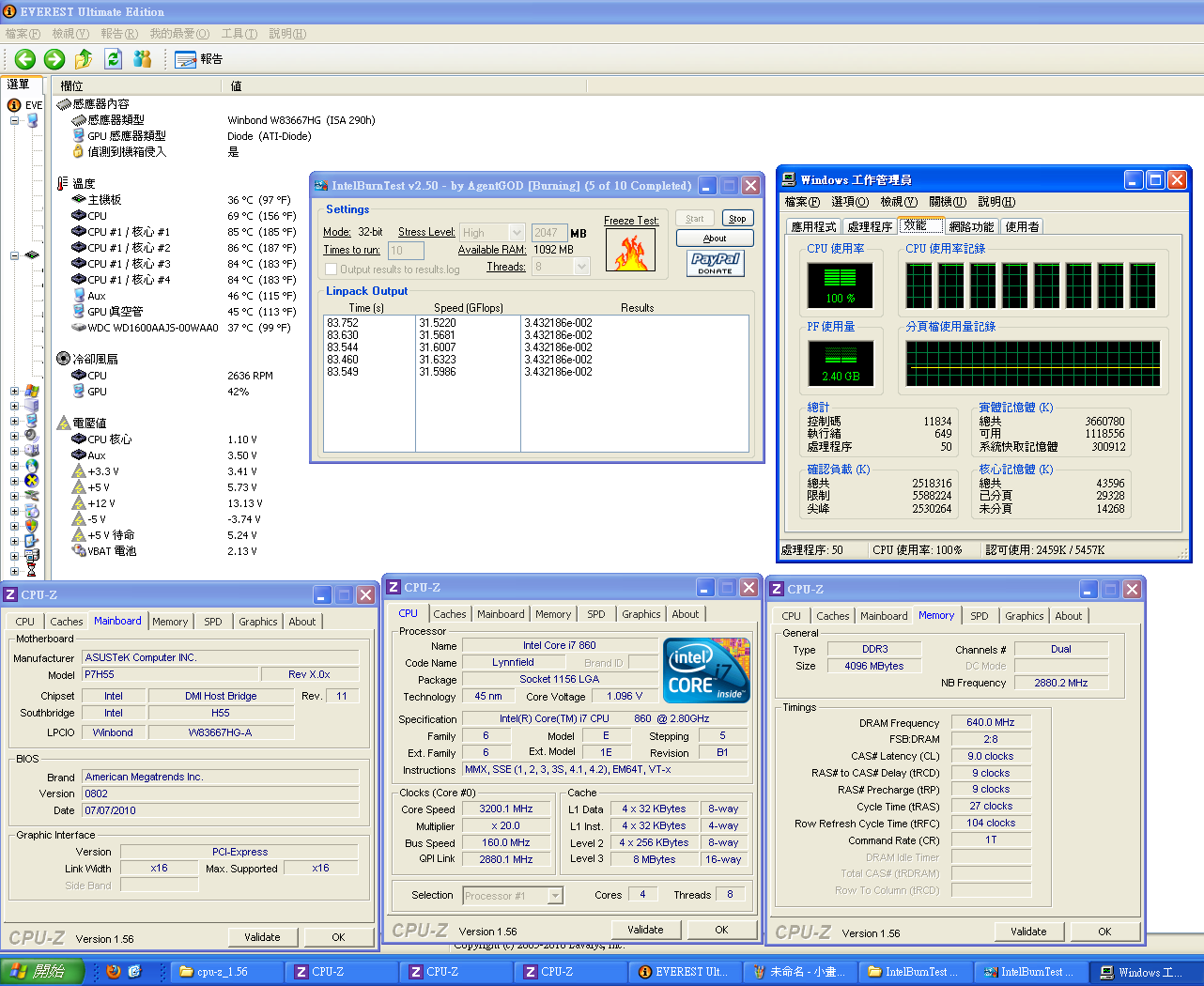Viewport: 1204px width, 986px height.
Task: Open the 檔案(F) menu in EVEREST
Action: (x=23, y=34)
